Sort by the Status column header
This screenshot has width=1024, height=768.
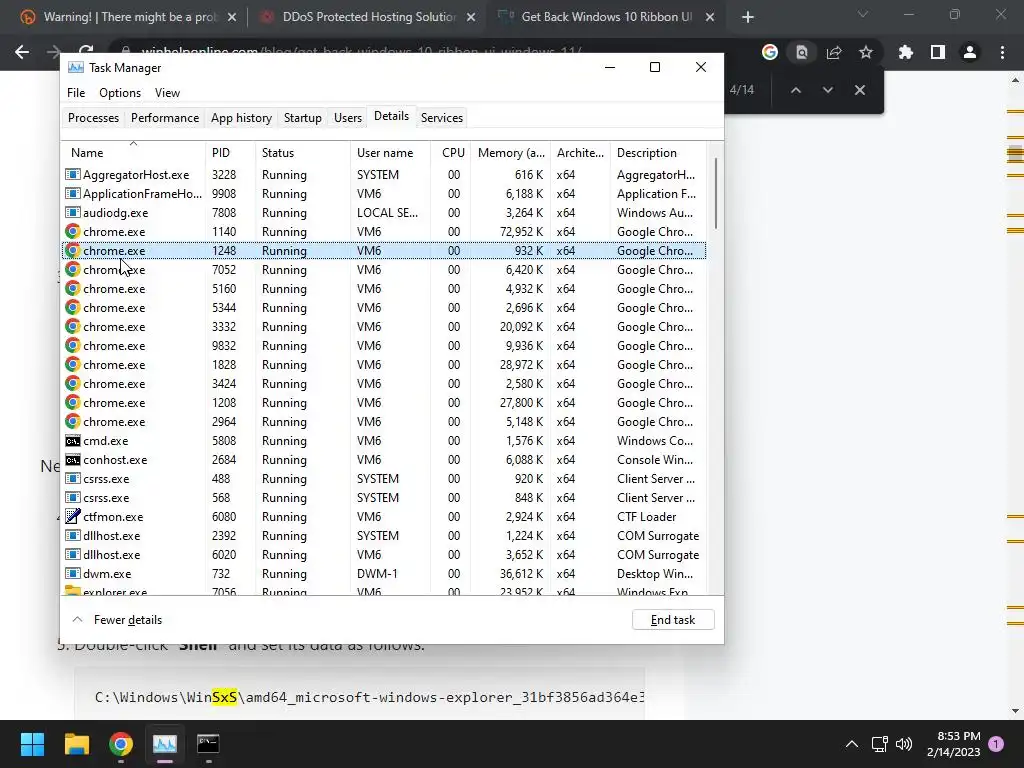coord(302,152)
